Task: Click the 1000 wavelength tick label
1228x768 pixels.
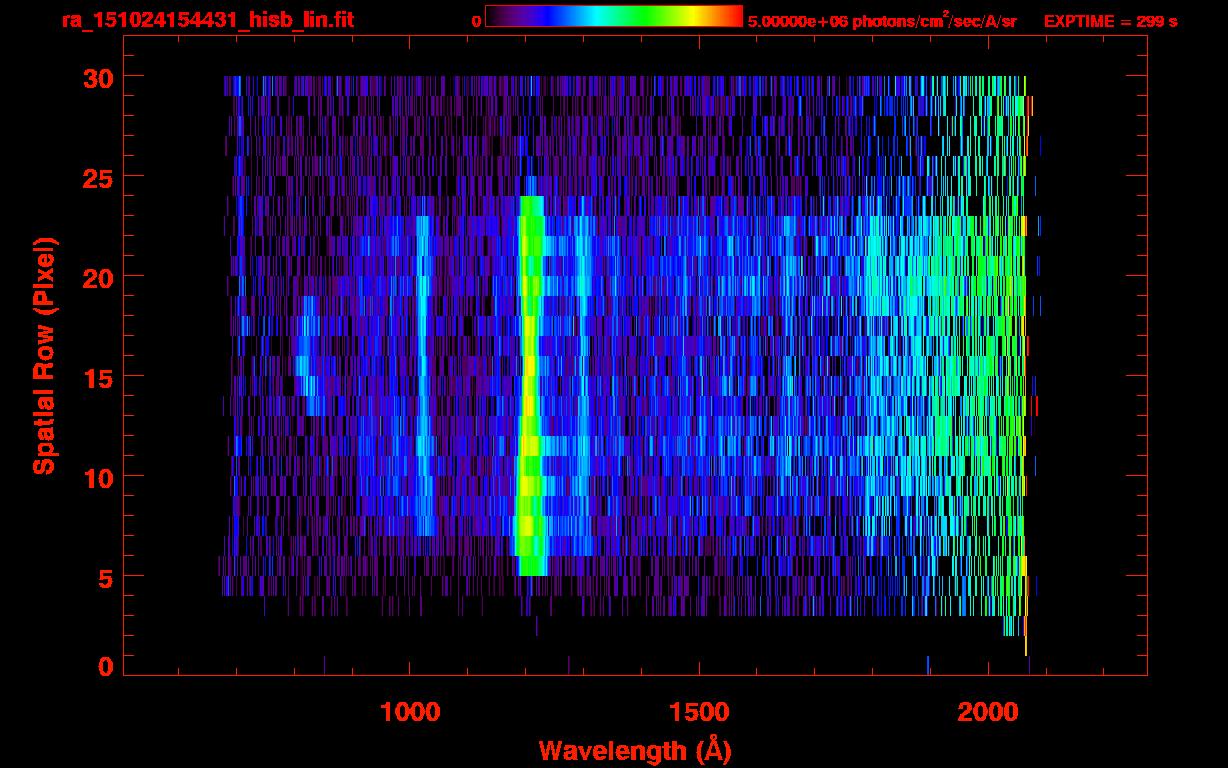Action: click(x=409, y=713)
